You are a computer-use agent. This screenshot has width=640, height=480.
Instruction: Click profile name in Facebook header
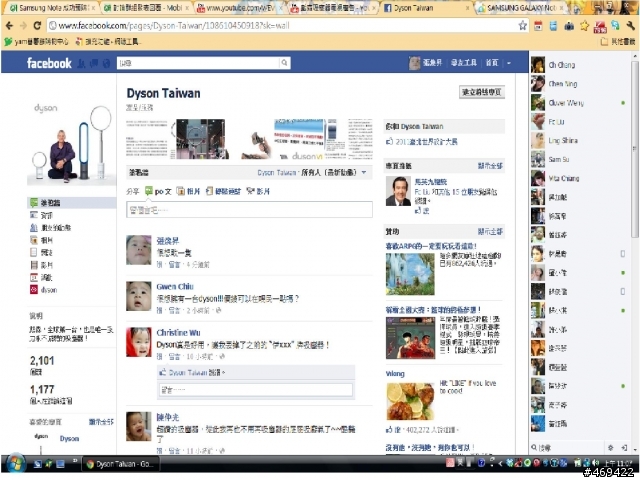[x=432, y=63]
